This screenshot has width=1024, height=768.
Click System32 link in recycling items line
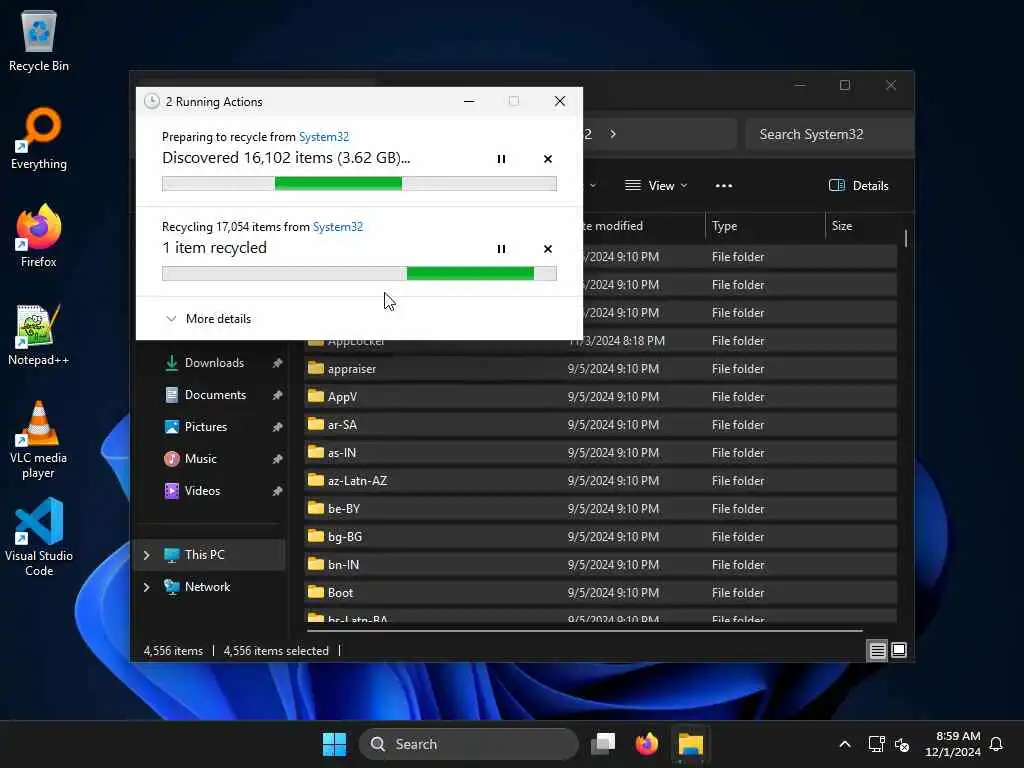338,227
